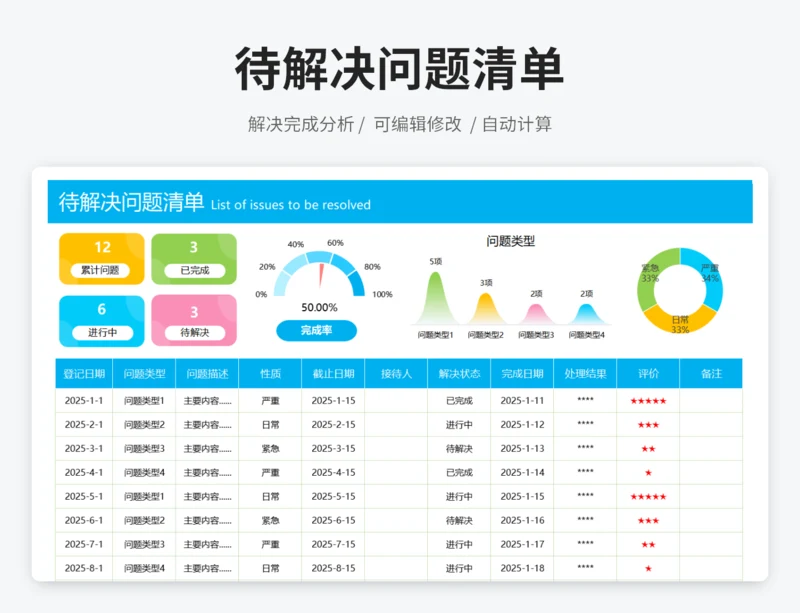Click the 0% label on the gauge
Viewport: 800px width, 613px height.
coord(261,295)
